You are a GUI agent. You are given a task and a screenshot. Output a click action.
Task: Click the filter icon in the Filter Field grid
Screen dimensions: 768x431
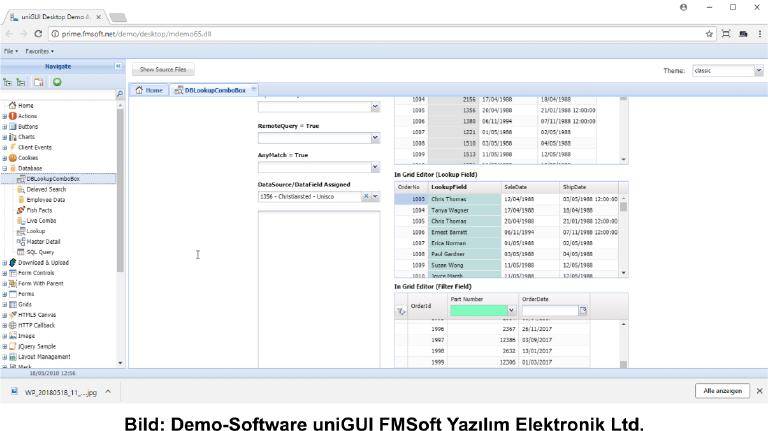pyautogui.click(x=402, y=311)
